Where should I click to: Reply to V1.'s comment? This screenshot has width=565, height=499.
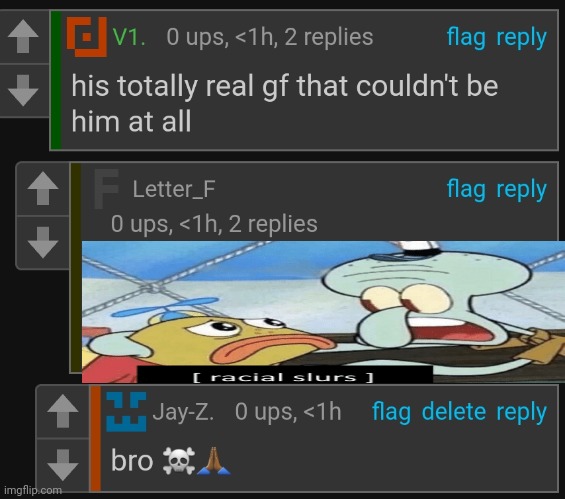pyautogui.click(x=521, y=37)
